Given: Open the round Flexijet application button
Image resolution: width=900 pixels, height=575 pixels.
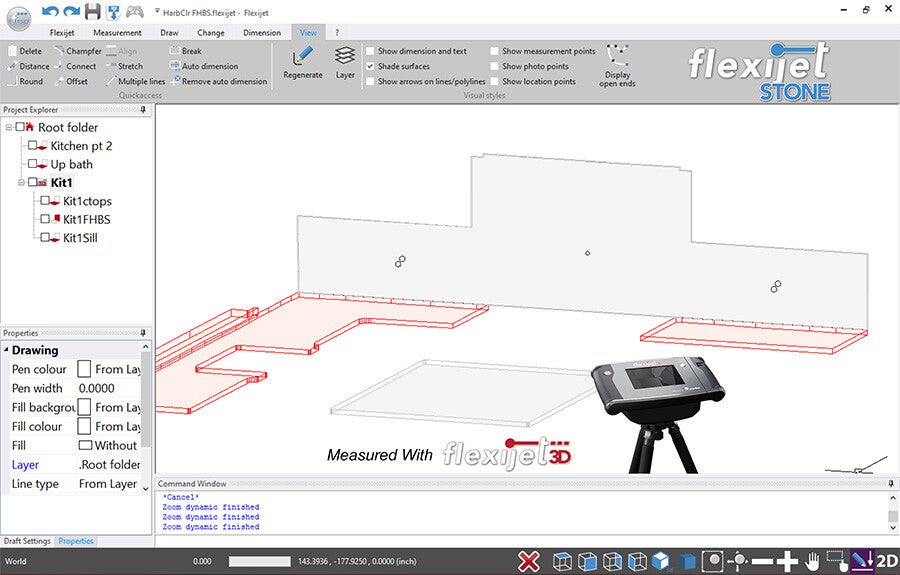Looking at the screenshot, I should coord(19,18).
